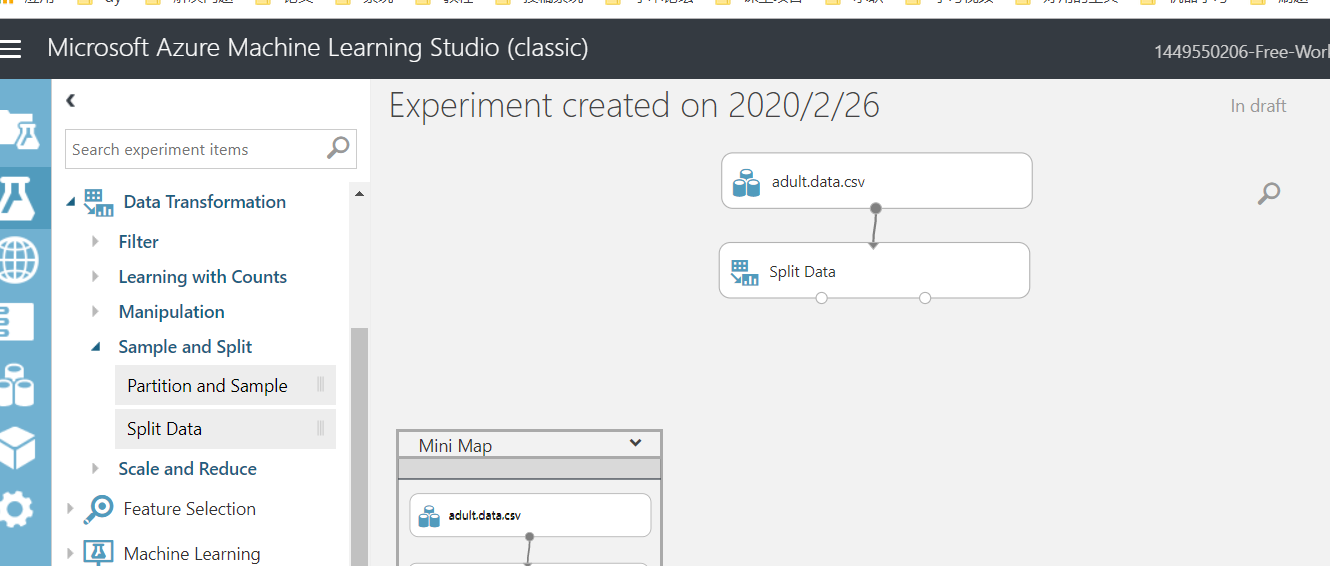
Task: Collapse the Sample and Split subcategory
Action: click(x=96, y=347)
